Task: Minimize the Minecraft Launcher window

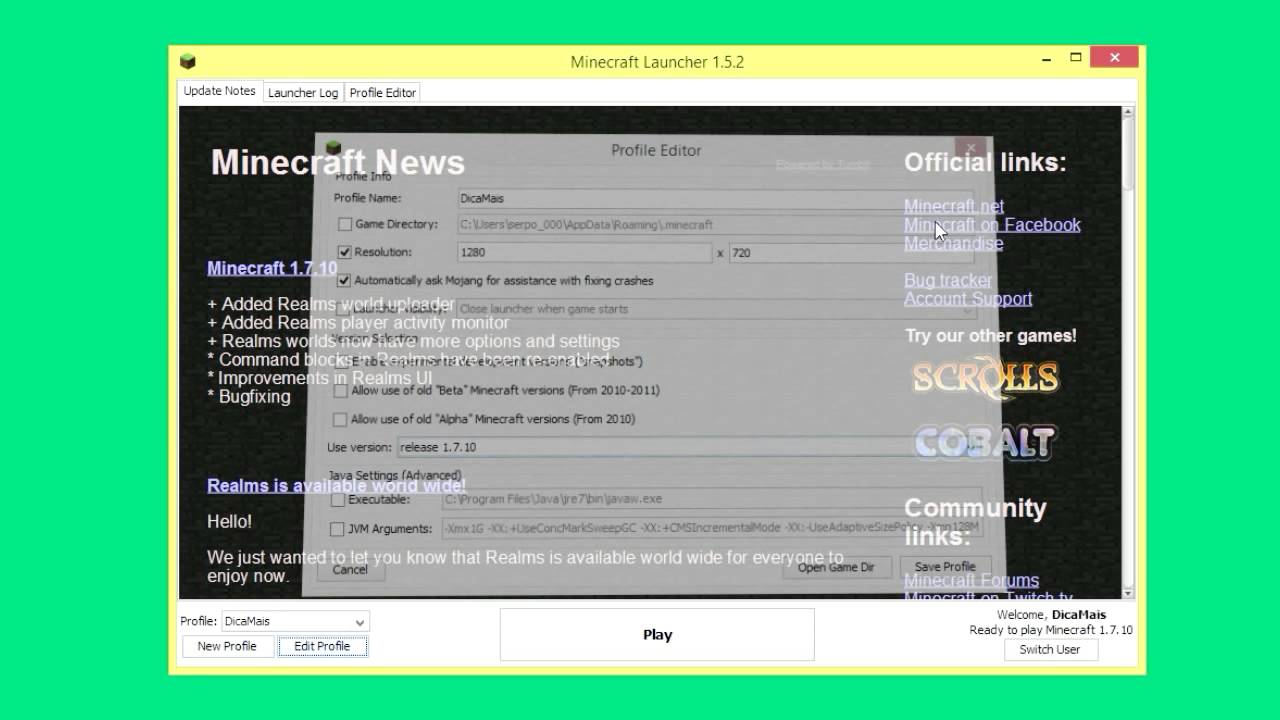Action: click(x=1046, y=58)
